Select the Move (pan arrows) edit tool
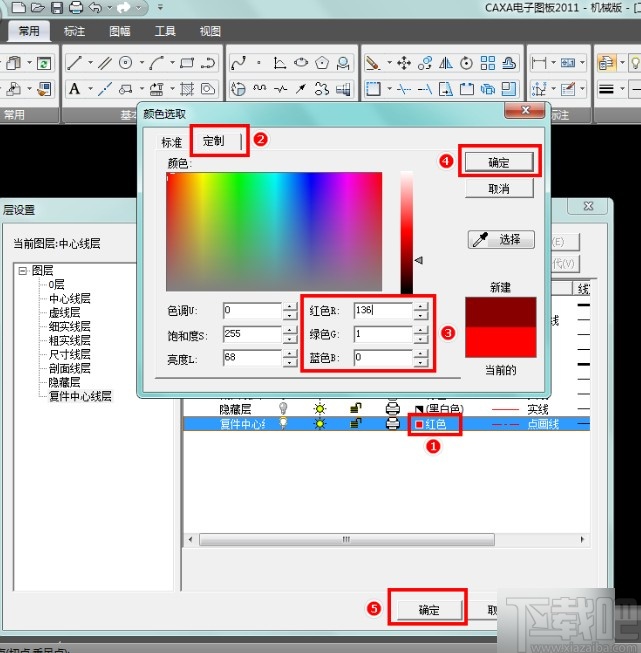The width and height of the screenshot is (641, 653). coord(404,63)
